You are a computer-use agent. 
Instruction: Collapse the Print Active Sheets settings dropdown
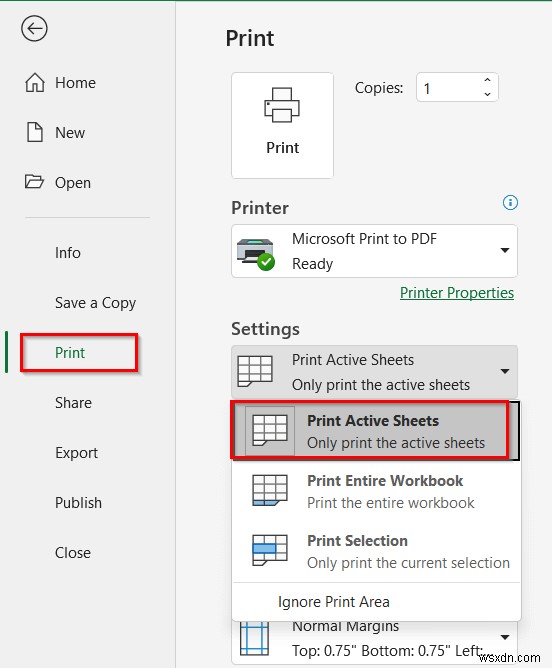coord(505,371)
